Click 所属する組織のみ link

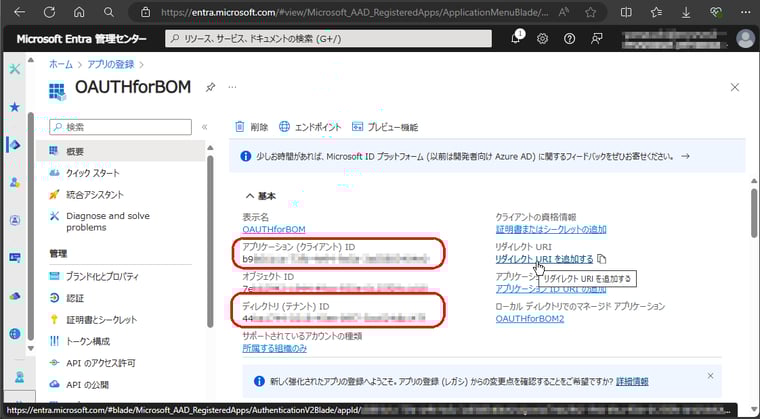[x=274, y=348]
